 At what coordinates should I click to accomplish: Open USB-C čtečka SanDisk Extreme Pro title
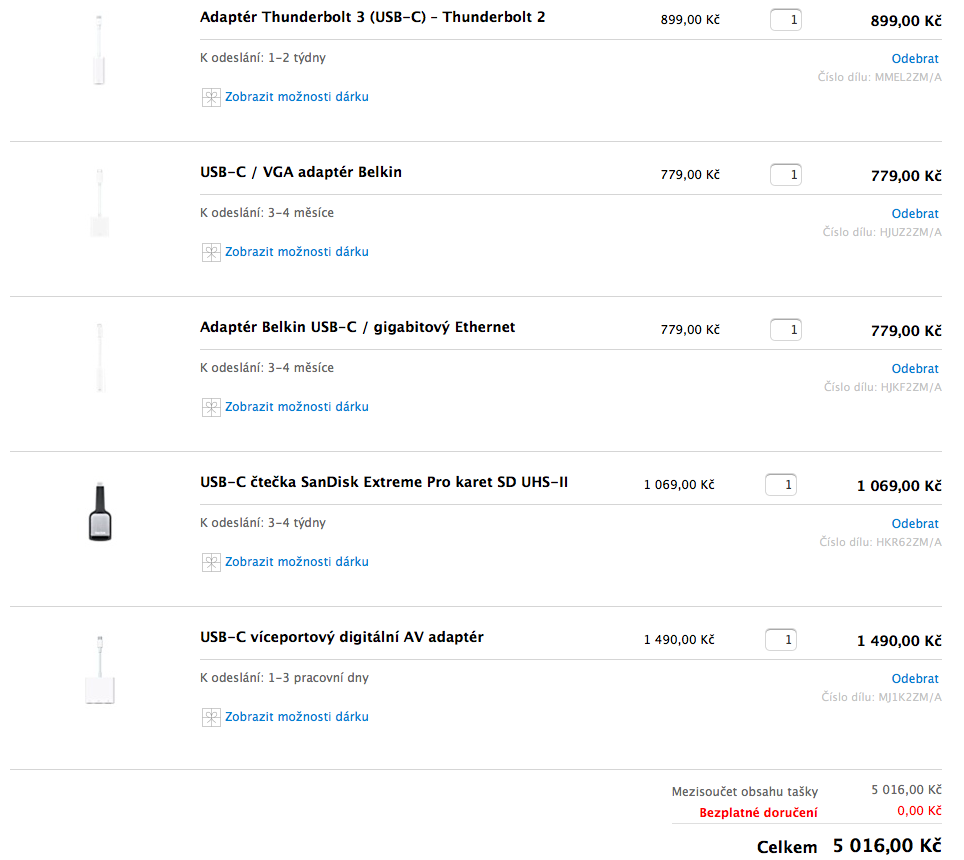click(x=384, y=482)
